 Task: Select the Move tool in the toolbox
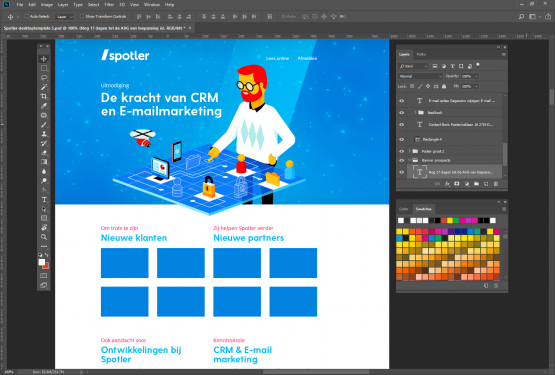pyautogui.click(x=44, y=59)
